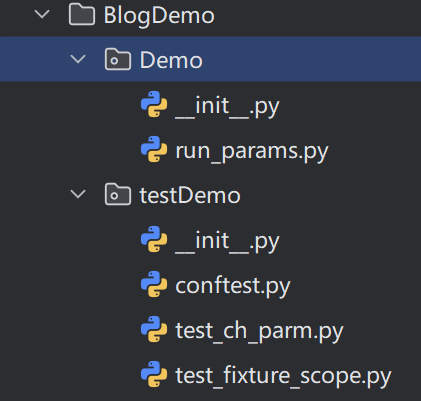Click the BlogDemo folder icon
Image resolution: width=421 pixels, height=401 pixels.
(82, 14)
